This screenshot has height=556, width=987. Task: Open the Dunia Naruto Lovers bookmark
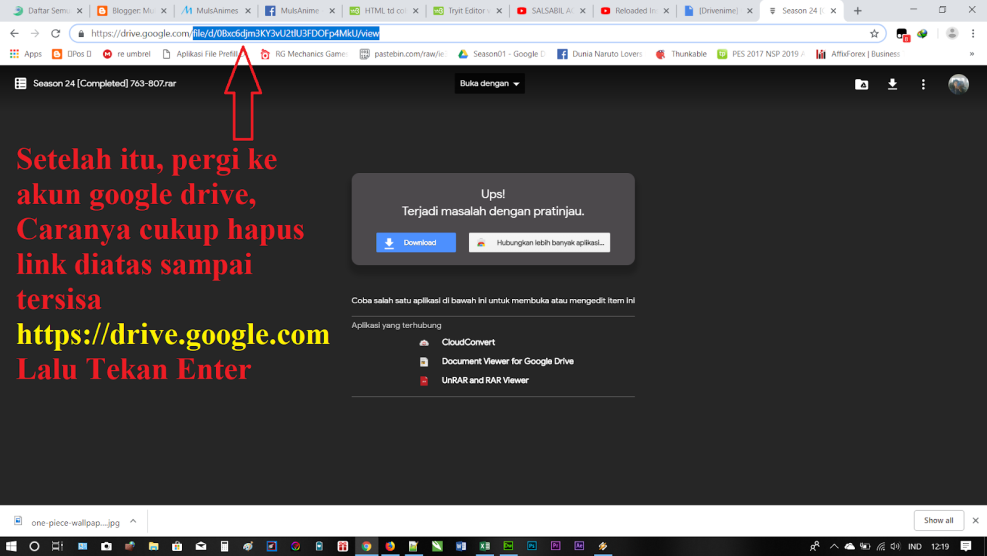600,54
